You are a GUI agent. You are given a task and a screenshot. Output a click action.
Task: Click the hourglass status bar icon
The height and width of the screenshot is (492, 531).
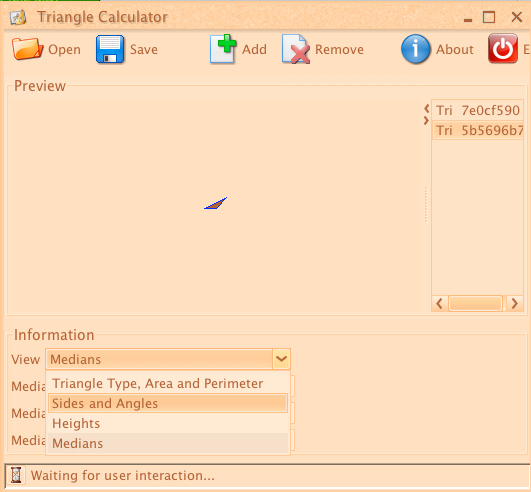pos(16,475)
